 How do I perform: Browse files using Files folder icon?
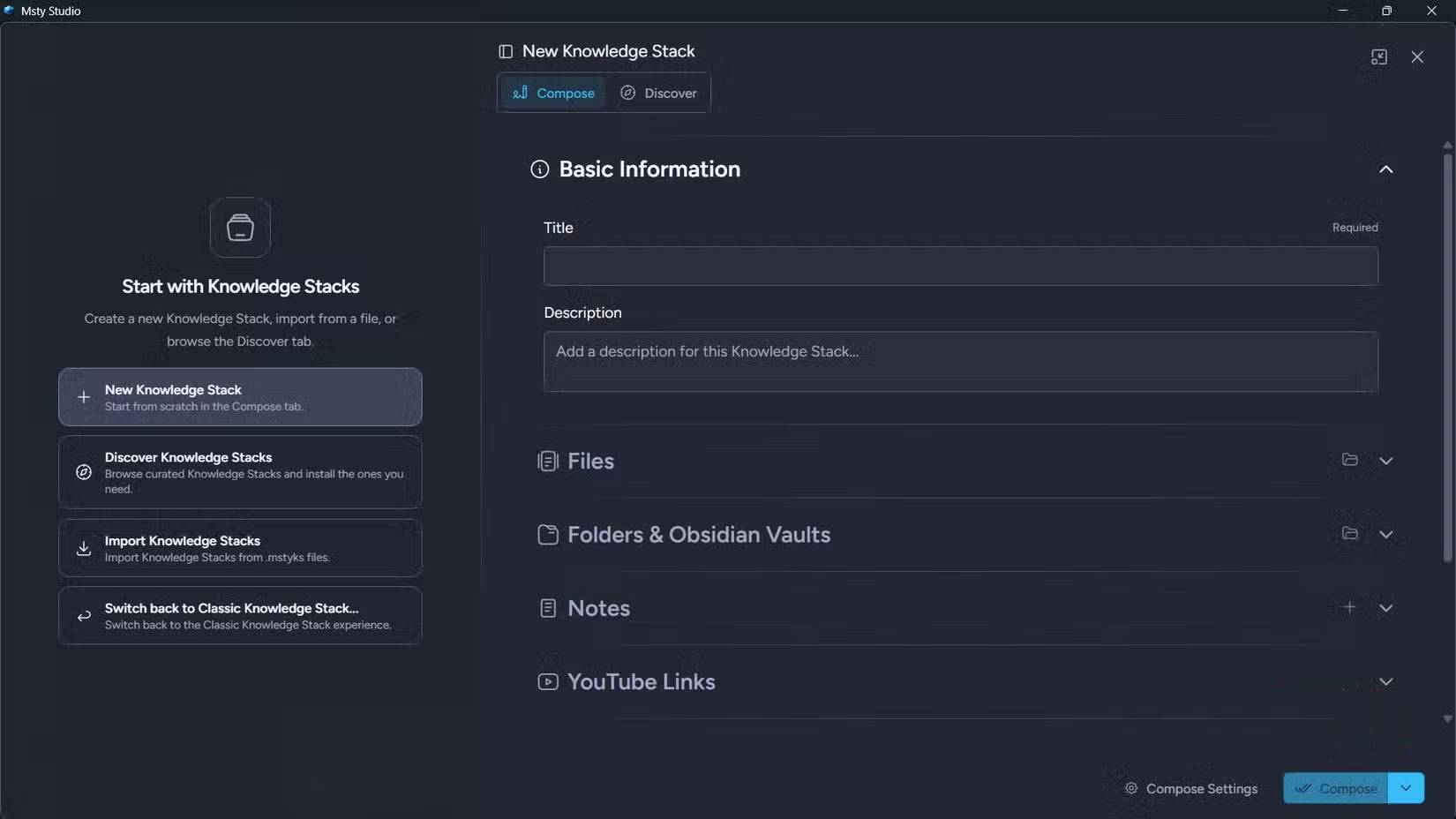(1349, 460)
